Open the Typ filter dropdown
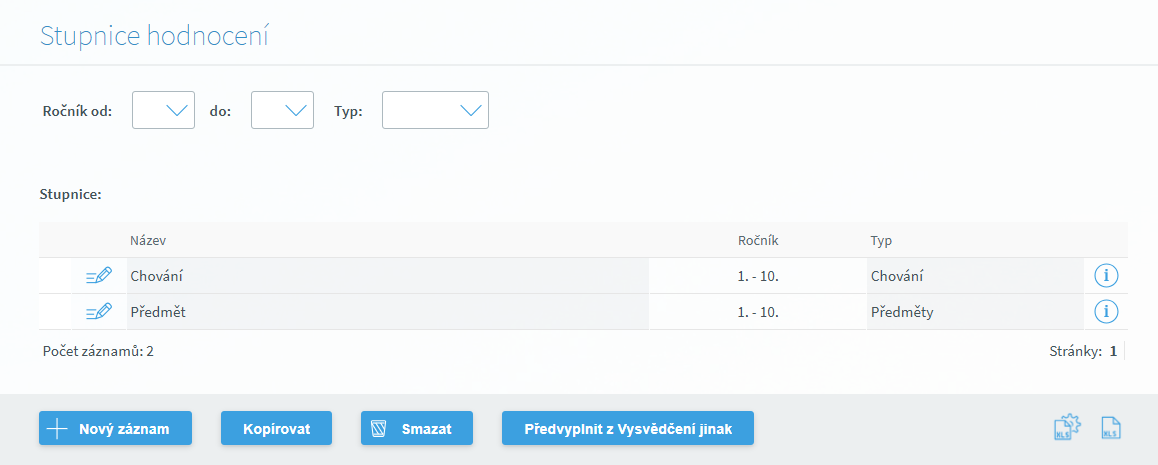 pos(435,110)
